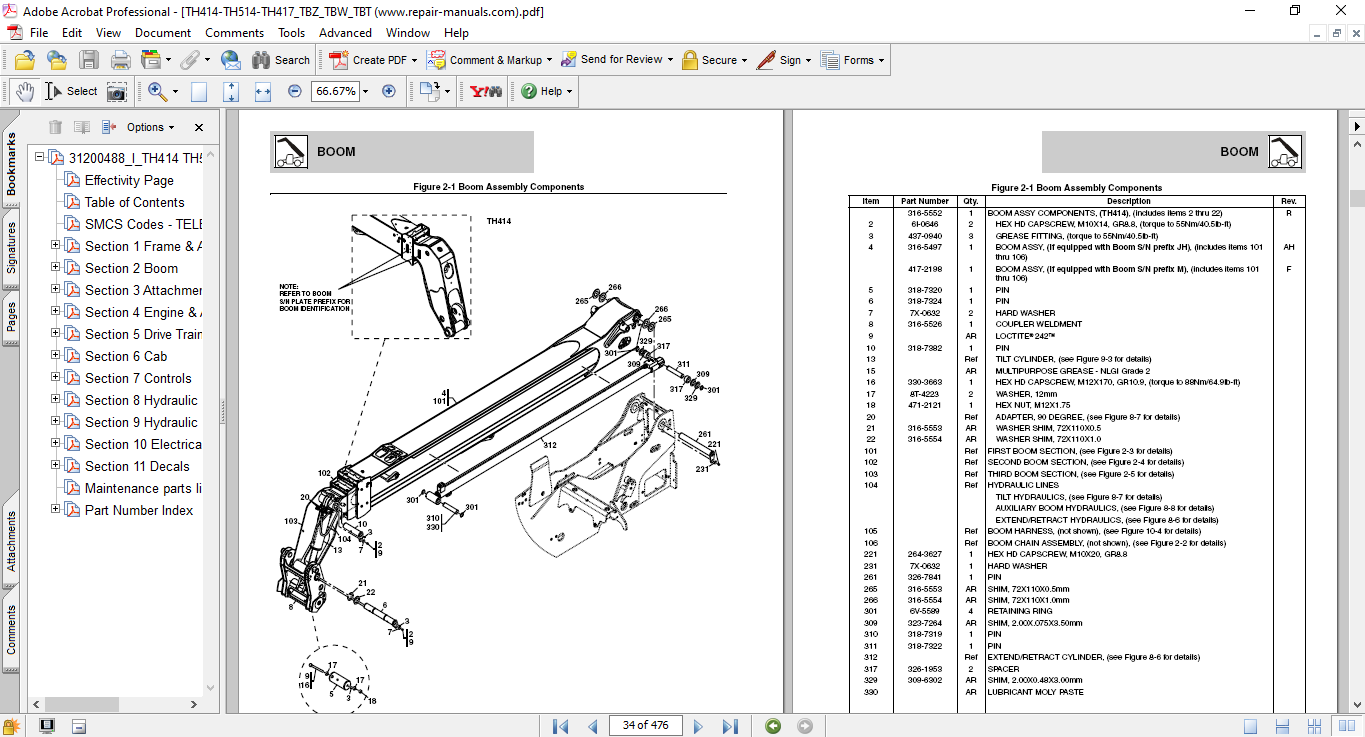Open the zoom percentage dropdown arrow
The image size is (1365, 737).
(x=365, y=91)
